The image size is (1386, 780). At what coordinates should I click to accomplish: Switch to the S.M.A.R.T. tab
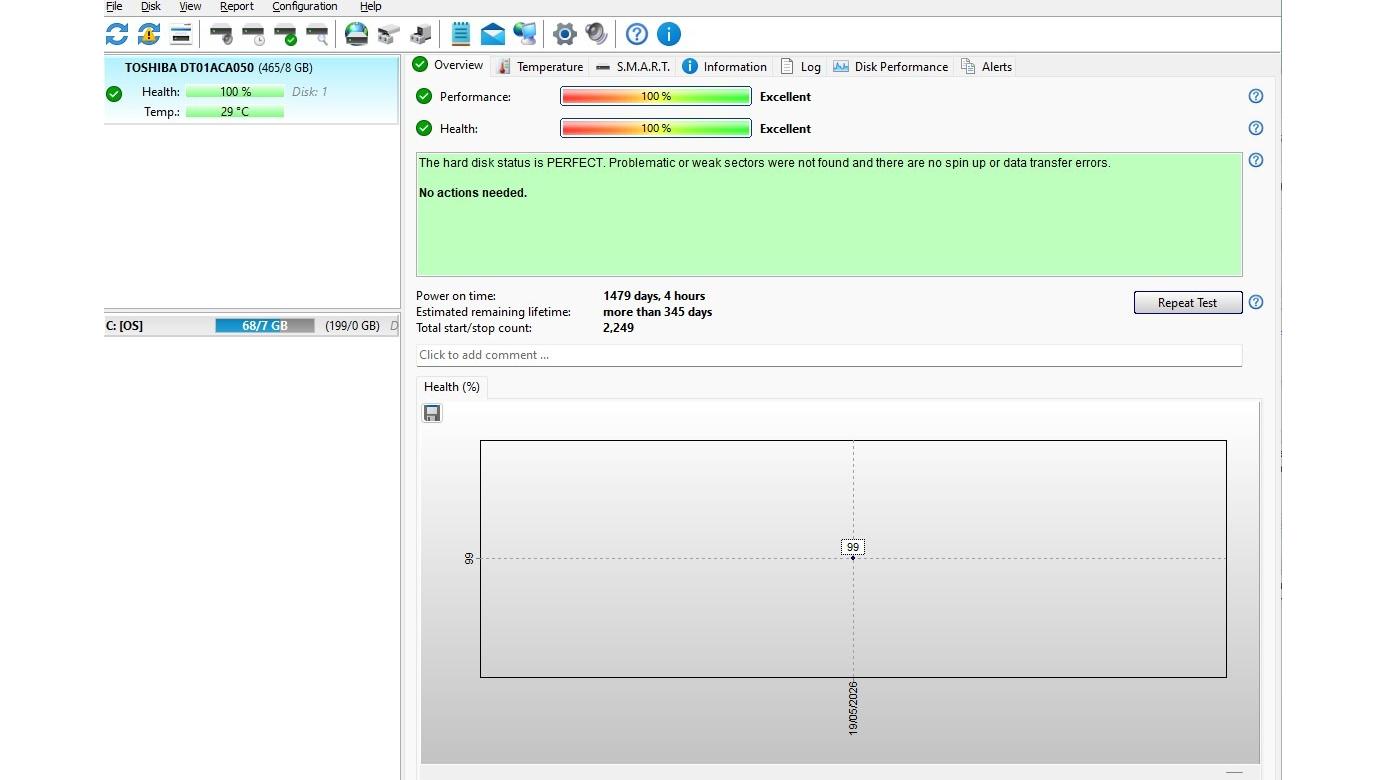(632, 66)
